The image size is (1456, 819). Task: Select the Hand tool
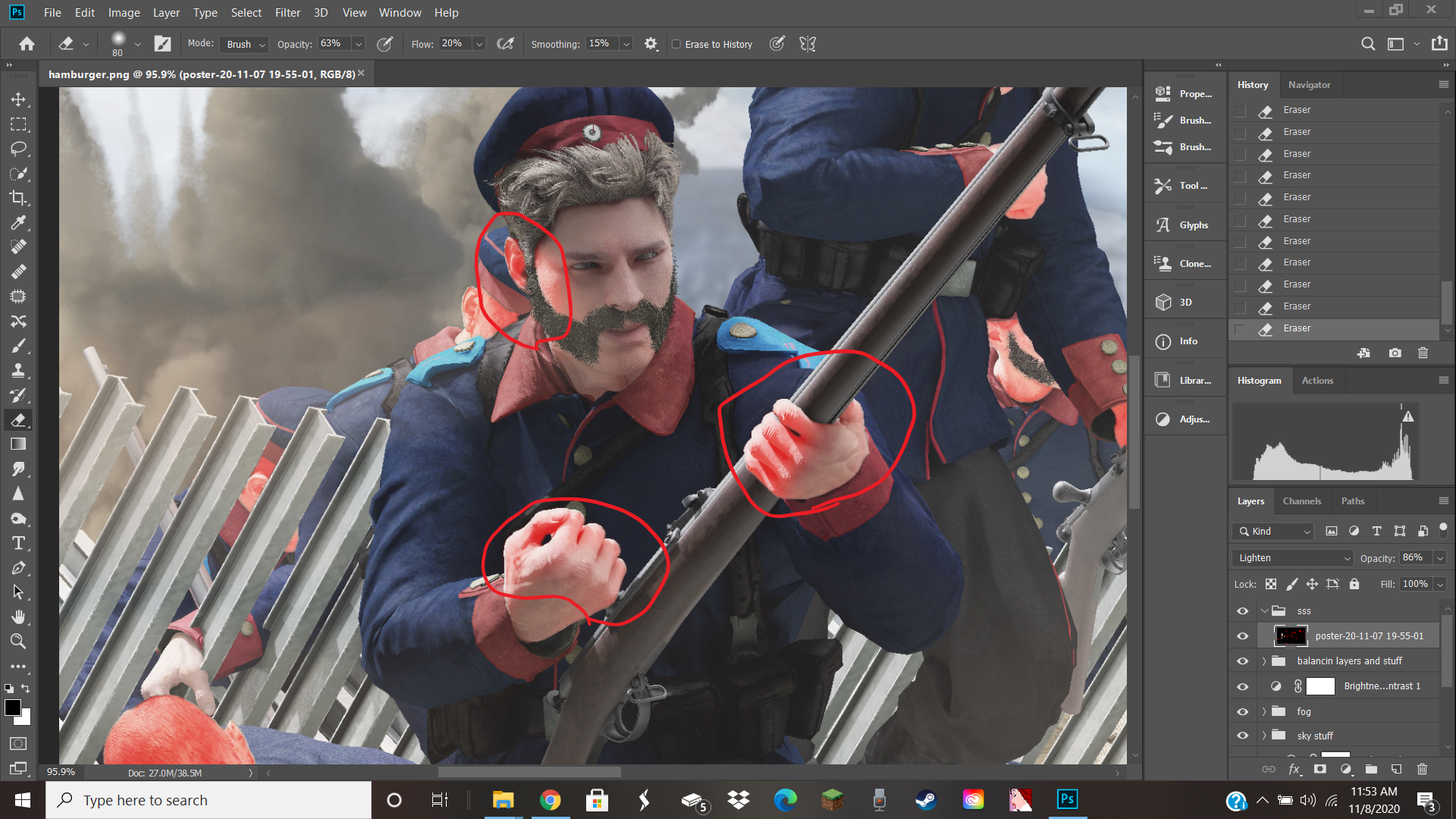click(18, 617)
